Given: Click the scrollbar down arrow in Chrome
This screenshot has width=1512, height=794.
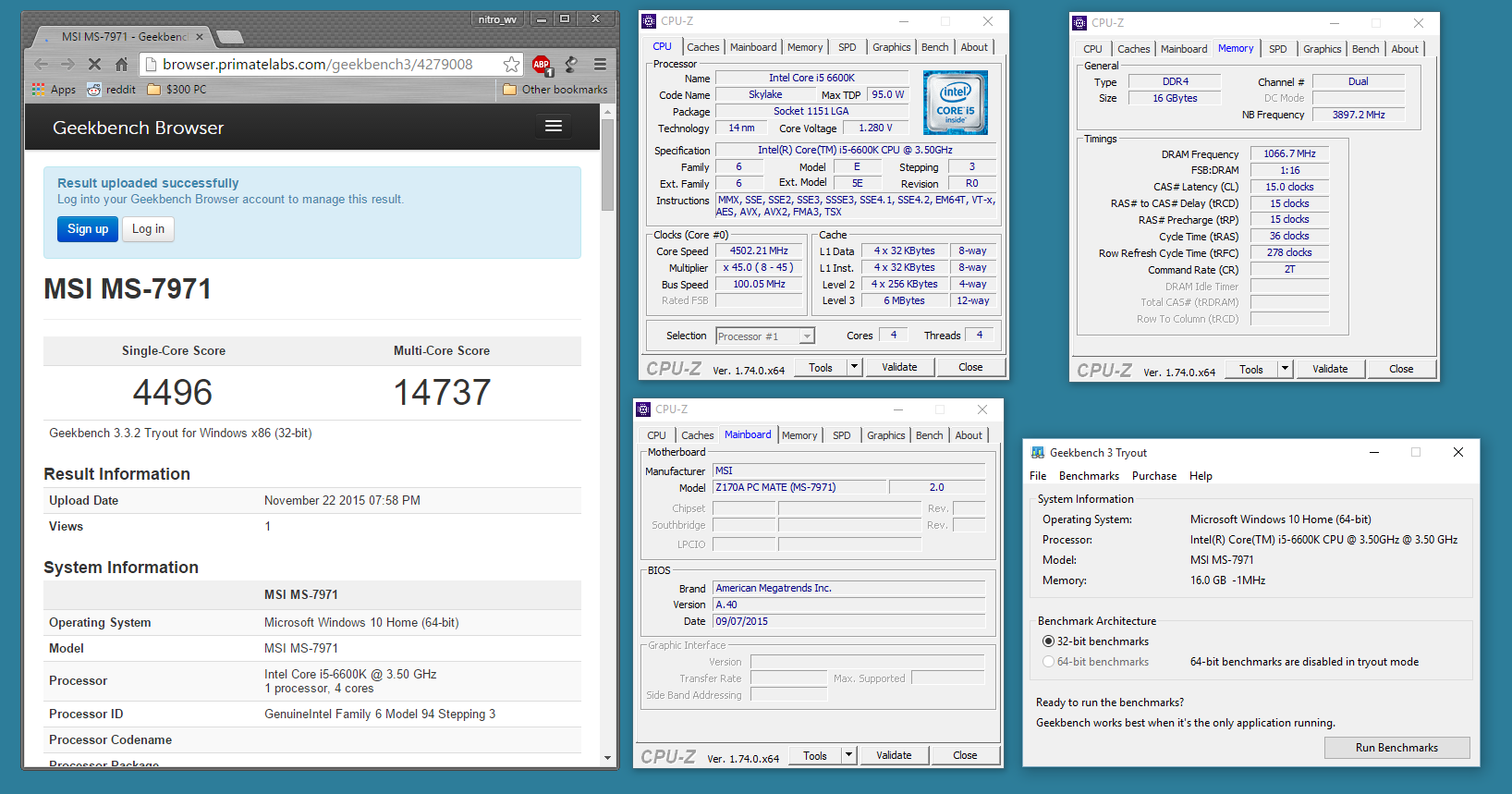Looking at the screenshot, I should pyautogui.click(x=607, y=758).
